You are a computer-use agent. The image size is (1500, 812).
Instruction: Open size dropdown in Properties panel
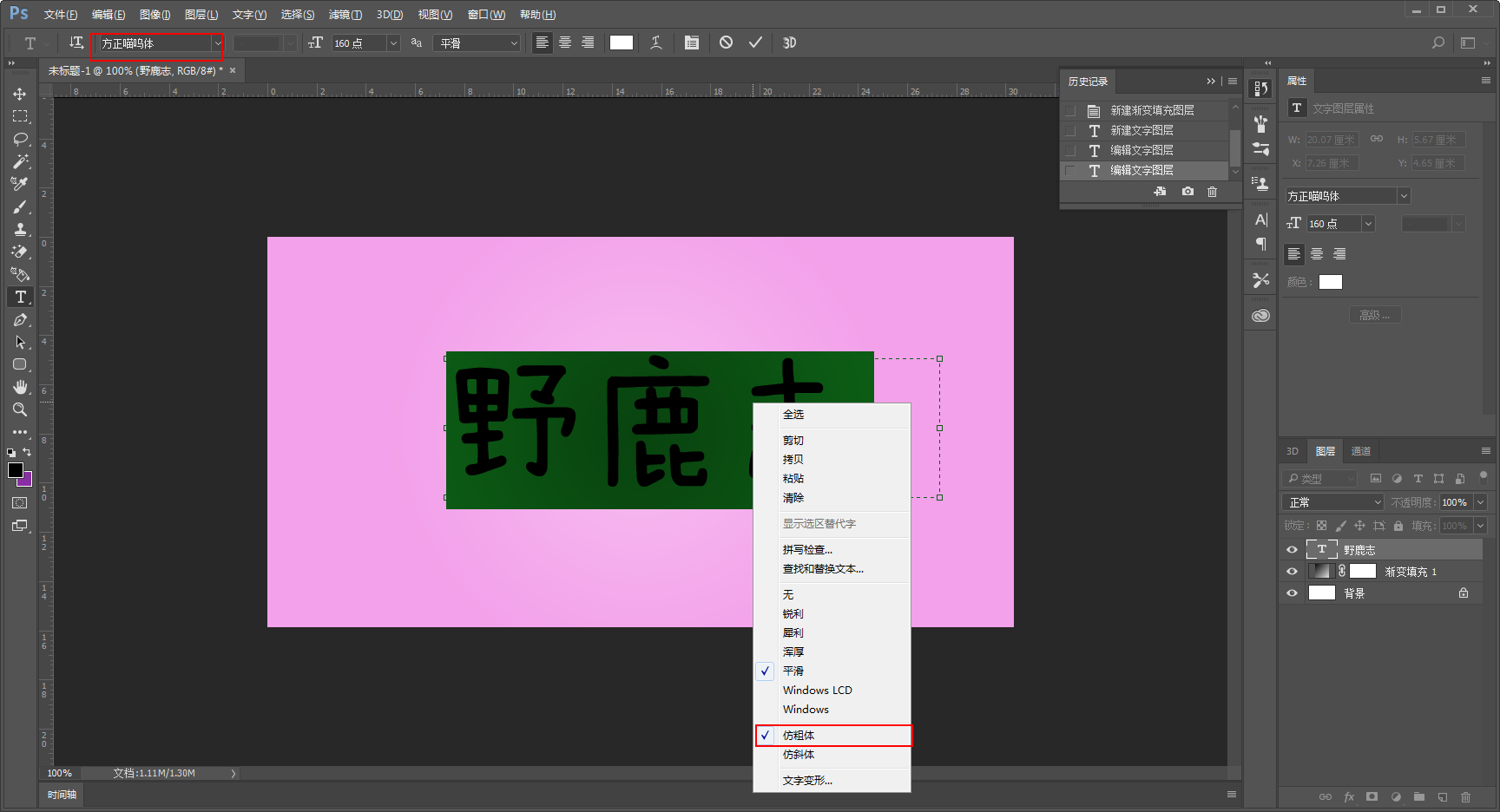pyautogui.click(x=1369, y=224)
